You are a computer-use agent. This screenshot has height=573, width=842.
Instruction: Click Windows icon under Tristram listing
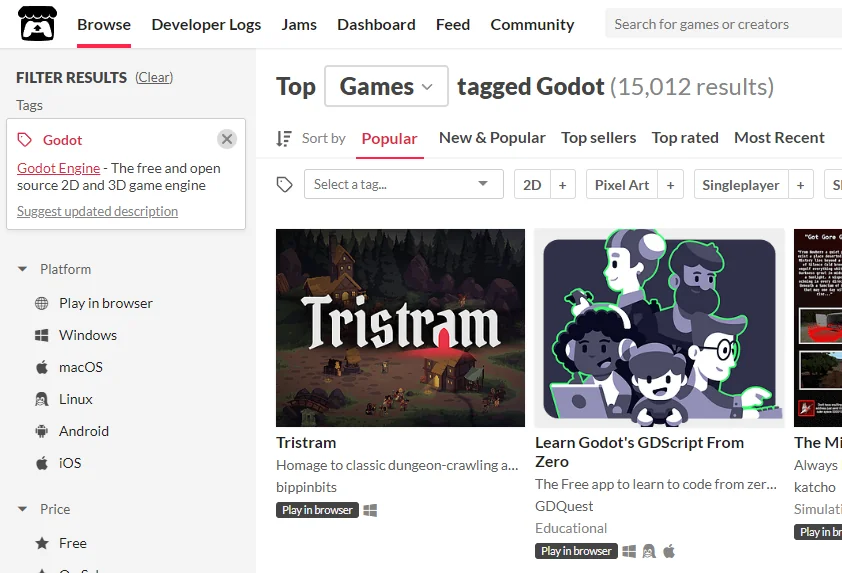pos(370,510)
